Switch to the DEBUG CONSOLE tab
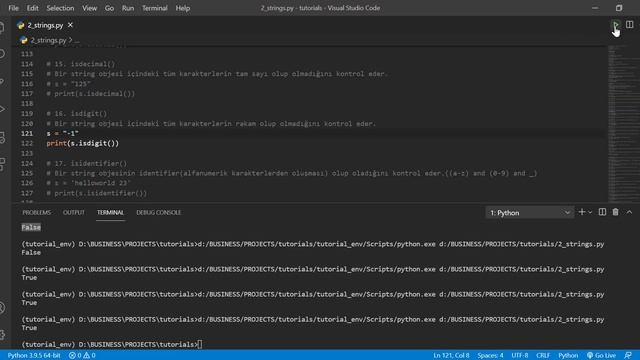640x360 pixels. (158, 213)
